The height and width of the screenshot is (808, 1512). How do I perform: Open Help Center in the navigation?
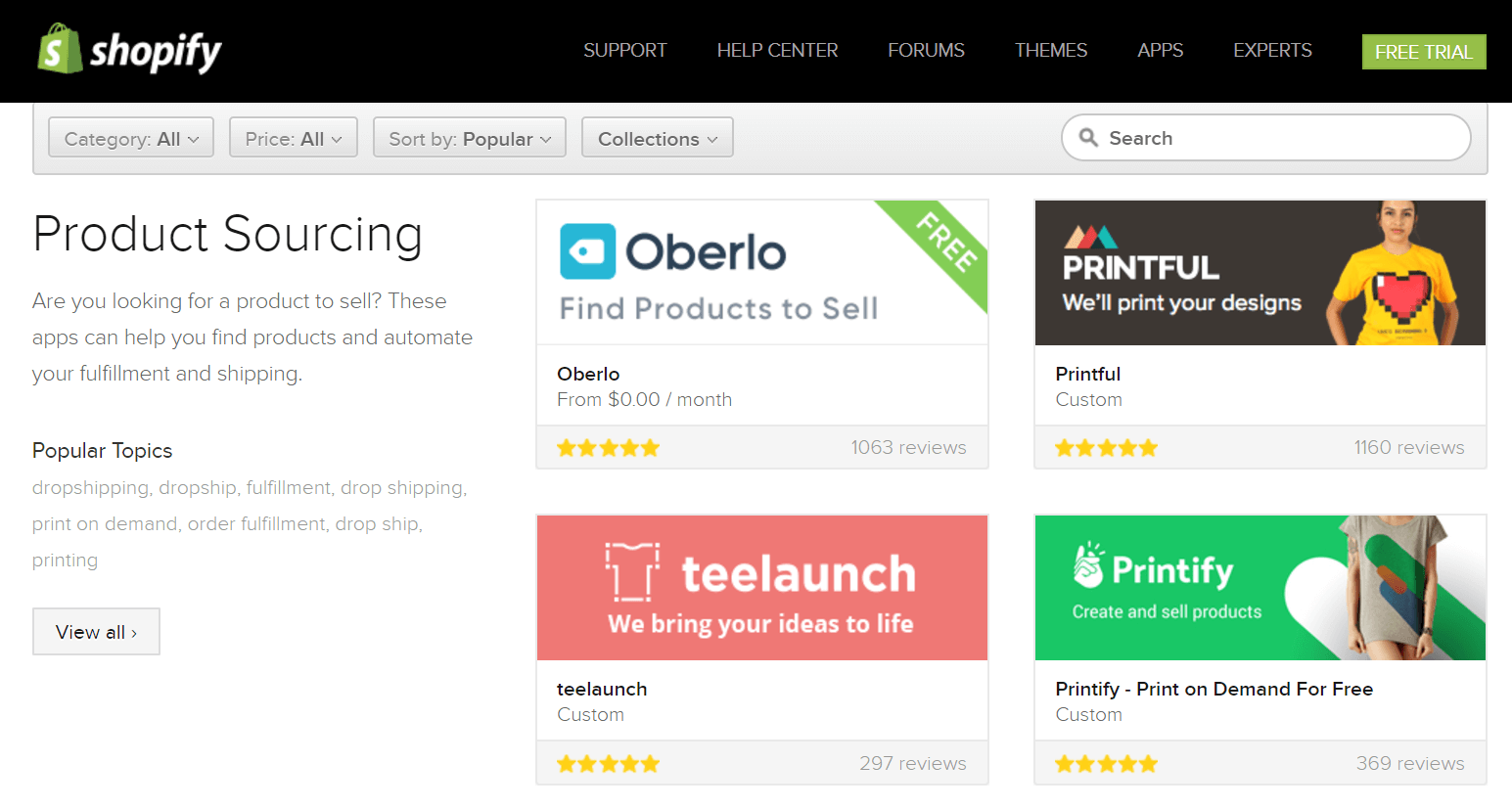point(777,50)
